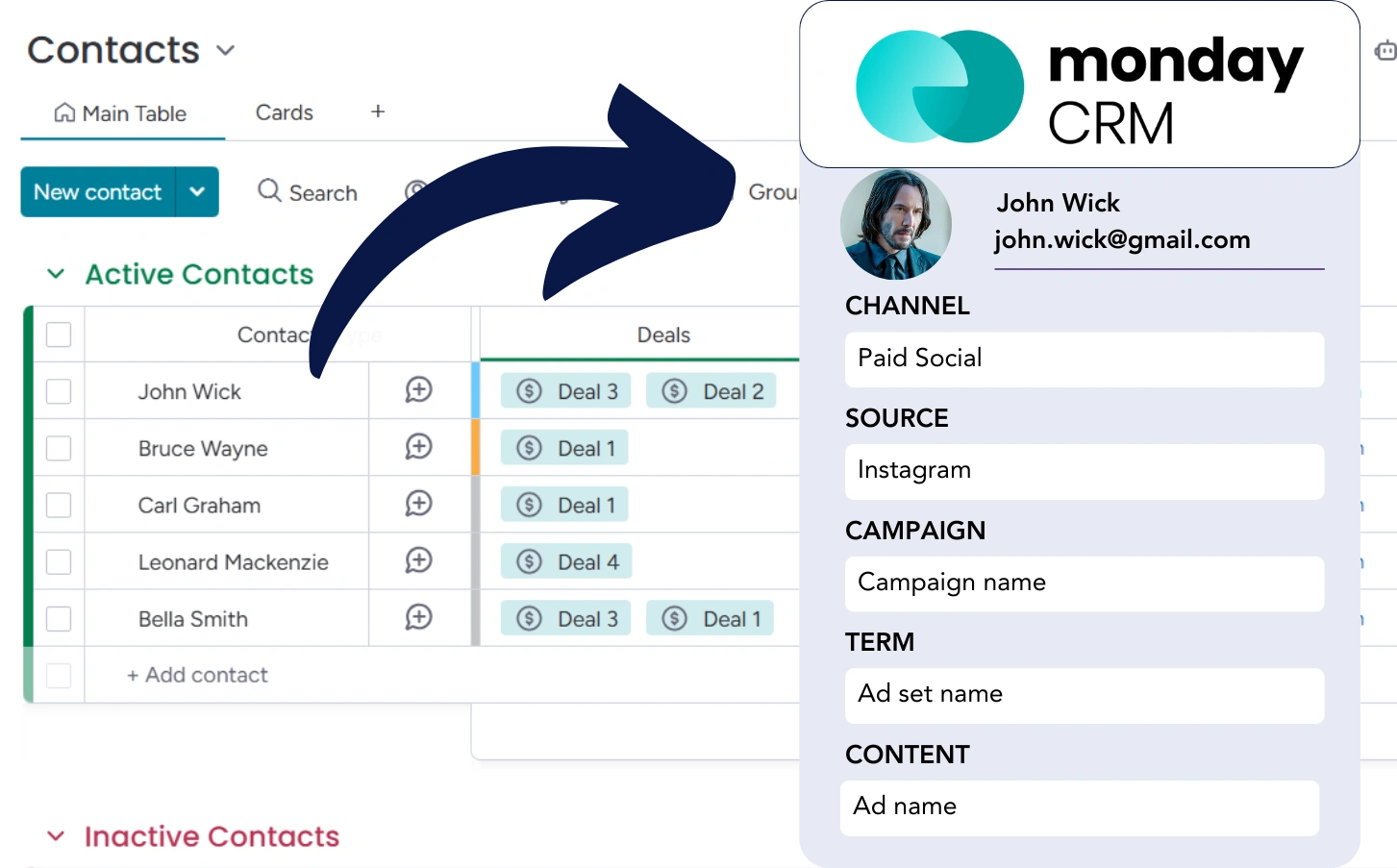Click the Source field Instagram

coord(1085,471)
